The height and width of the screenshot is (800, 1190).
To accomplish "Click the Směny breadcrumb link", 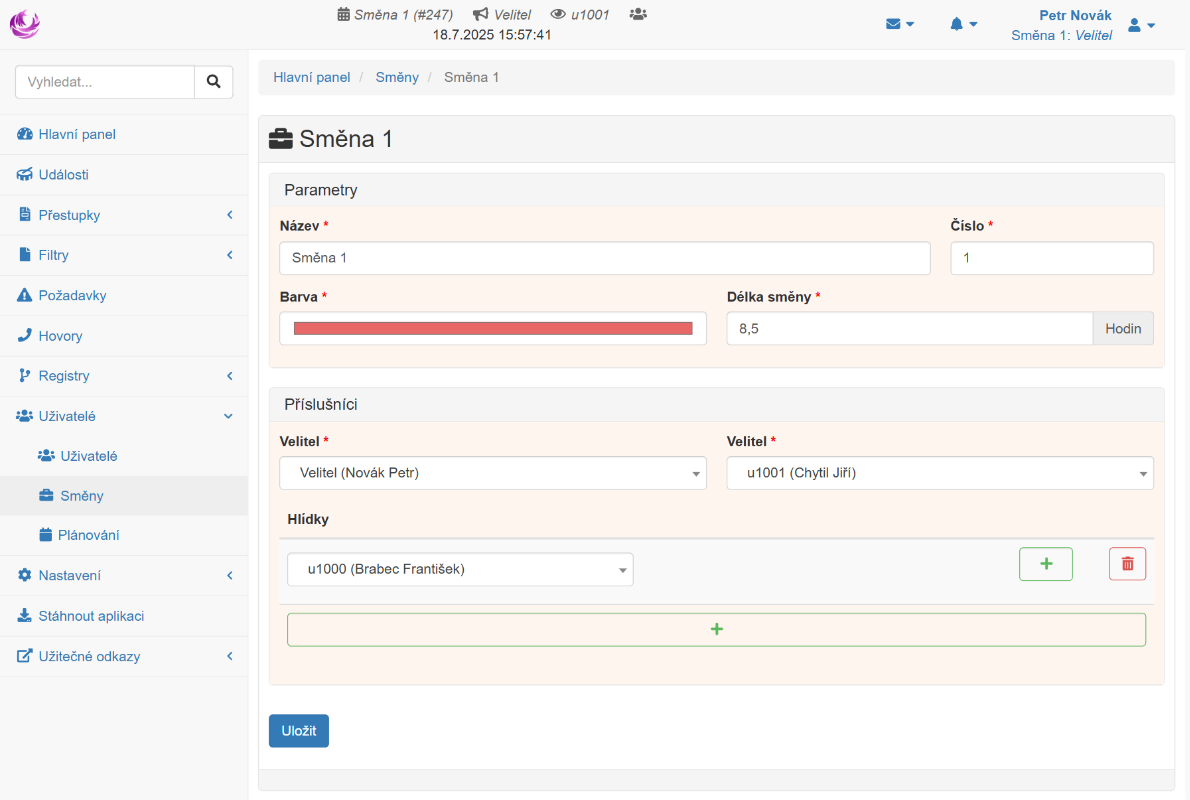I will point(397,77).
